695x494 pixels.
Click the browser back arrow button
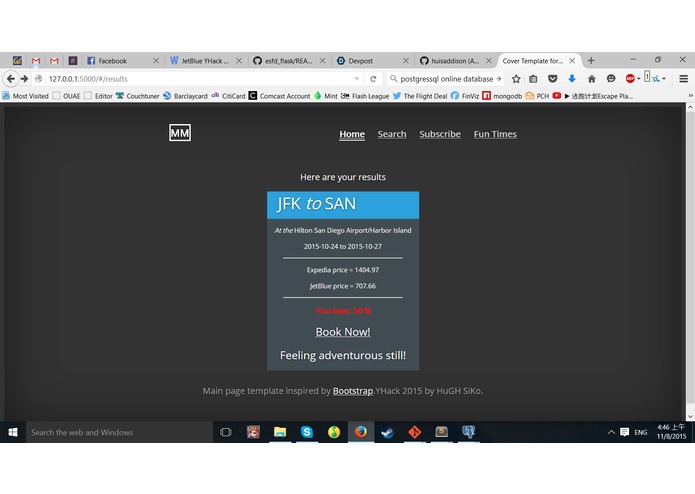click(x=11, y=79)
